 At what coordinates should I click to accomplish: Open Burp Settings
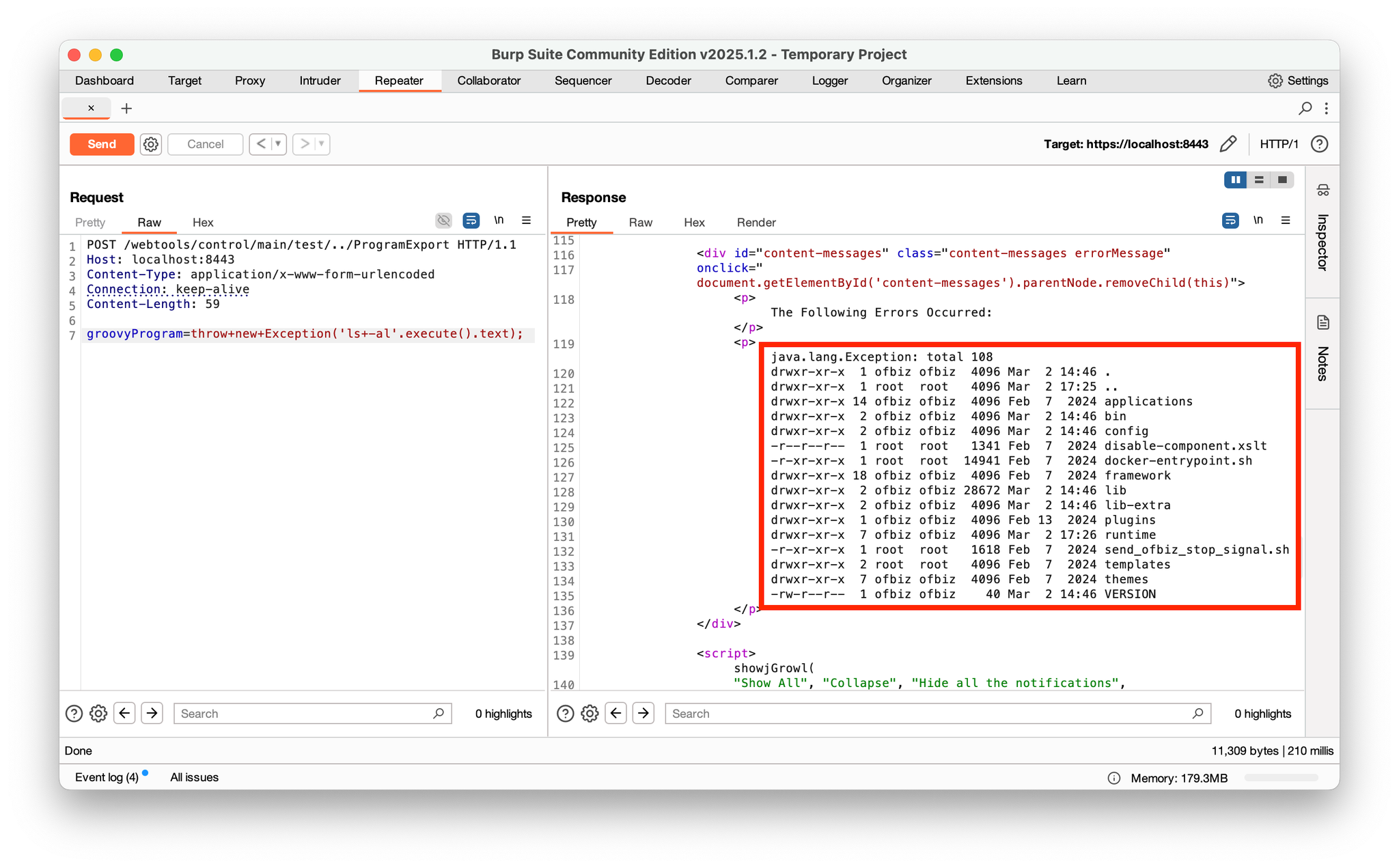click(1298, 81)
